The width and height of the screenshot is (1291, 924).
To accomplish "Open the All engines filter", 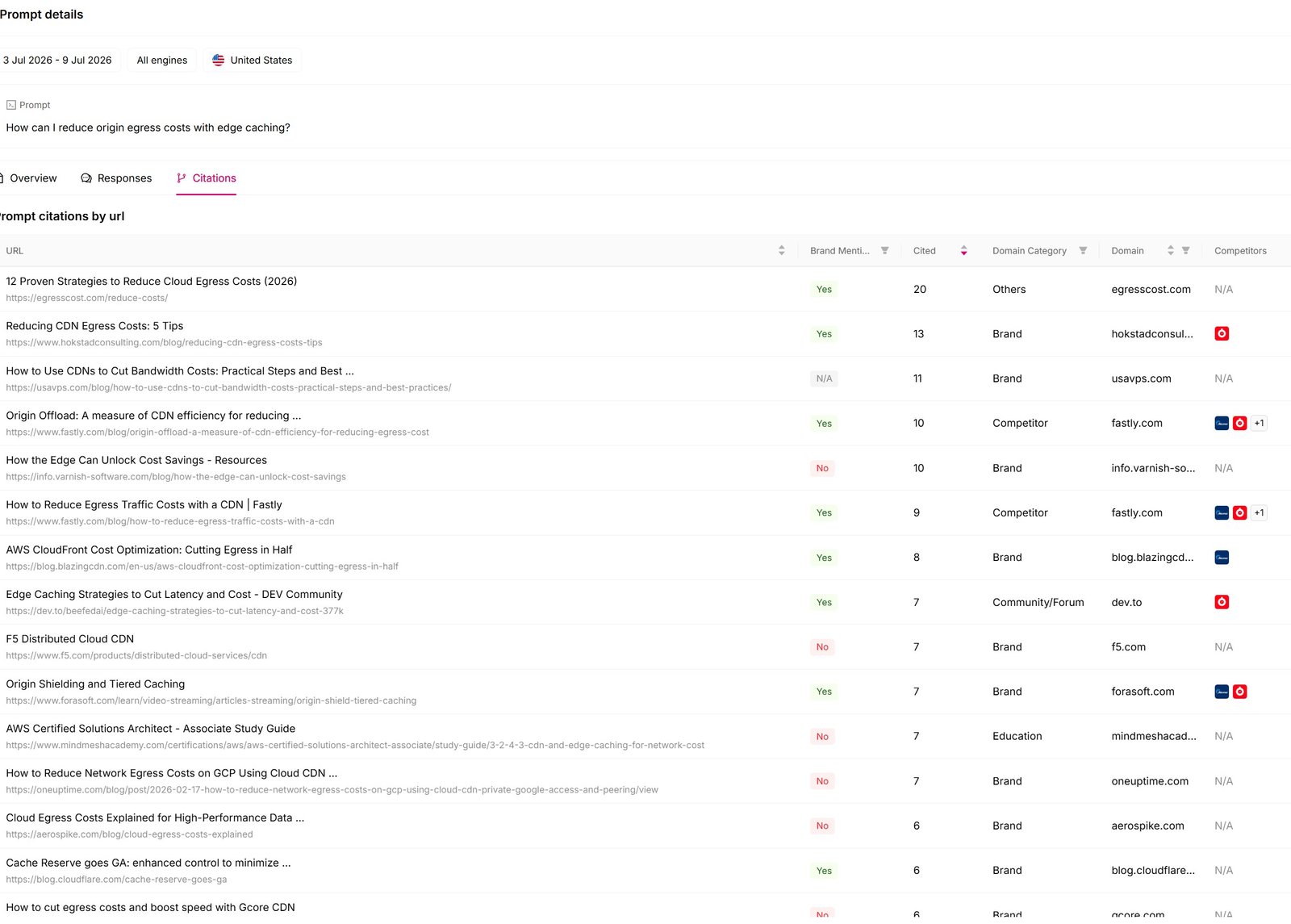I will coord(162,61).
